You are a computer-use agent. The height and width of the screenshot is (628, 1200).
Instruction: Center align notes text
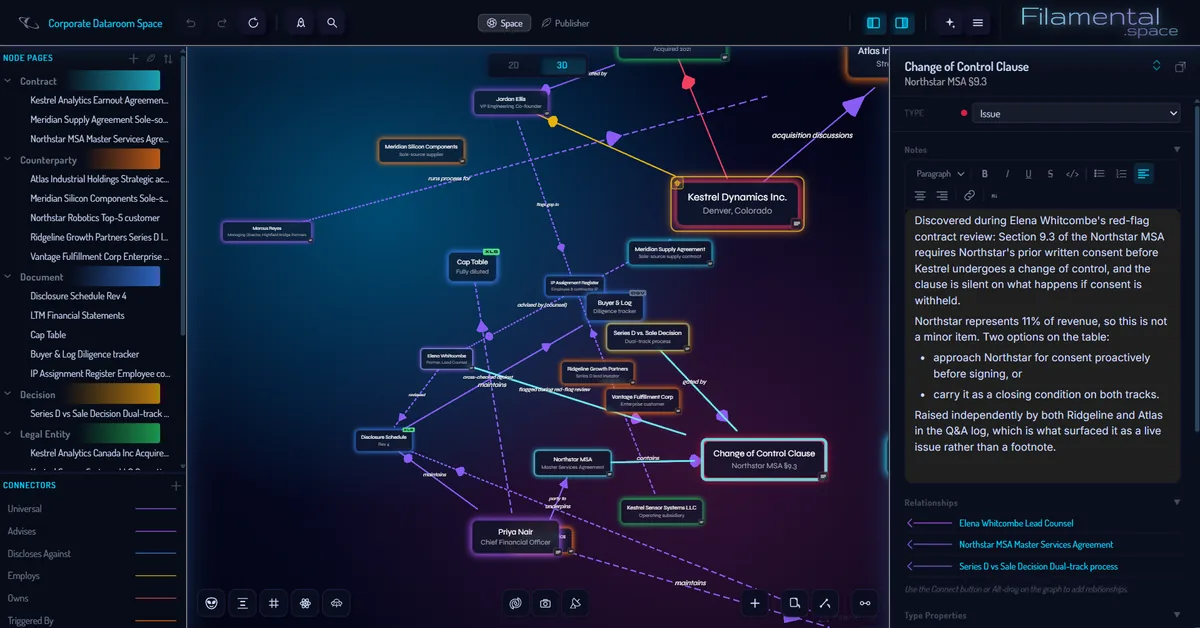click(921, 196)
